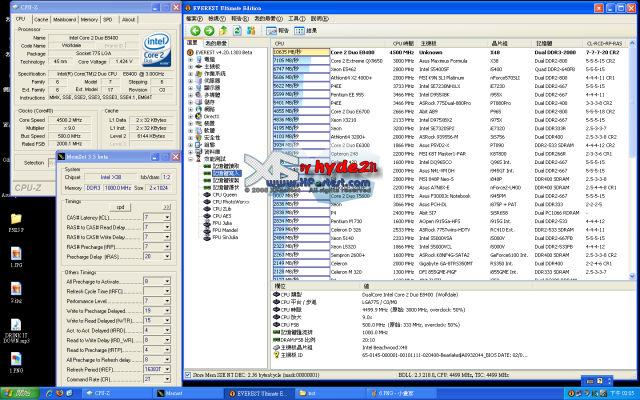Switch to SPD tab in CPU-Z

click(108, 20)
